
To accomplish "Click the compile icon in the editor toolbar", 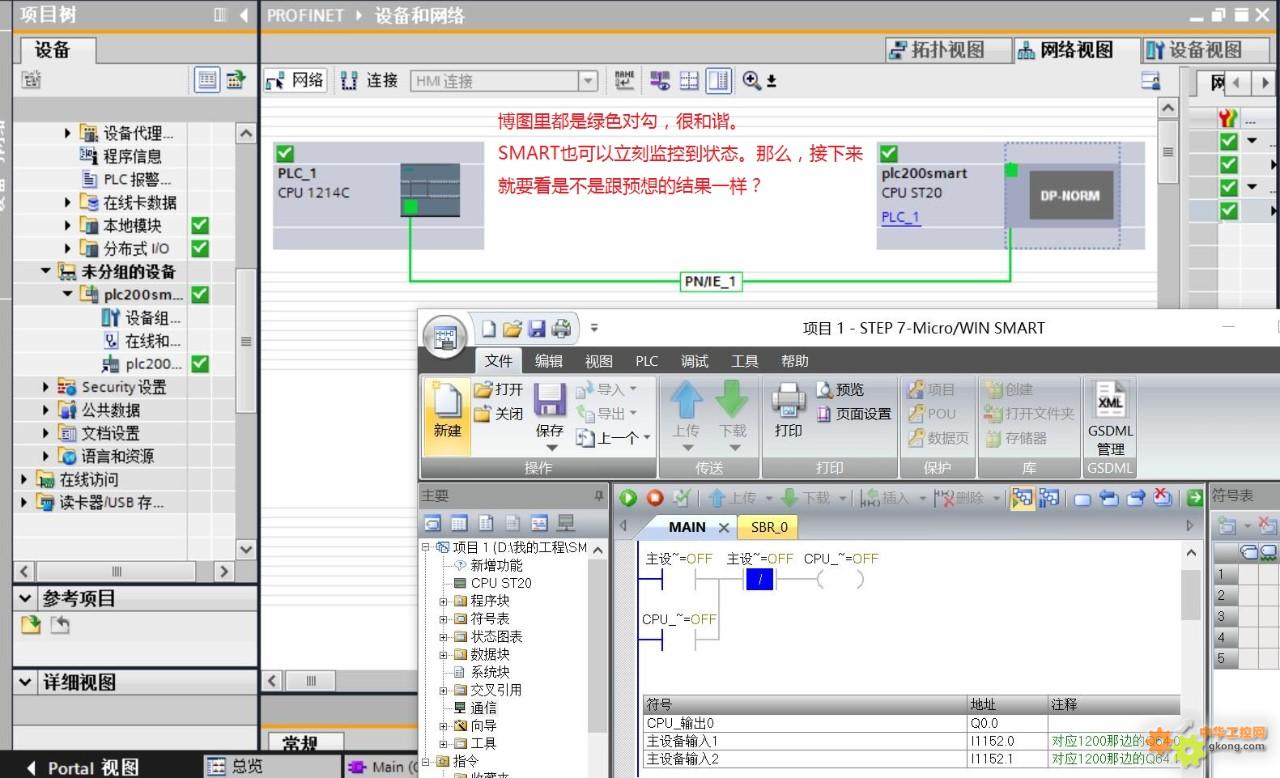I will click(x=681, y=497).
